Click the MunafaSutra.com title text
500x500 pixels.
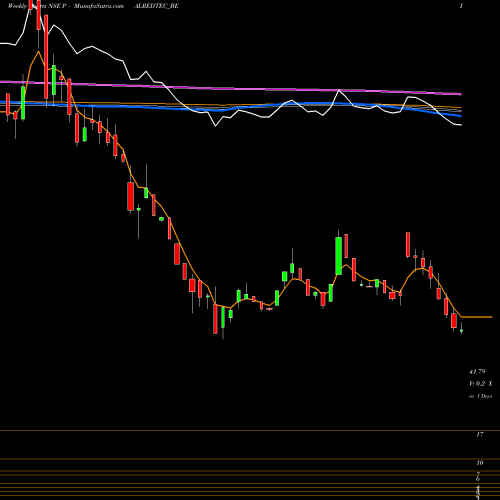pos(99,6)
